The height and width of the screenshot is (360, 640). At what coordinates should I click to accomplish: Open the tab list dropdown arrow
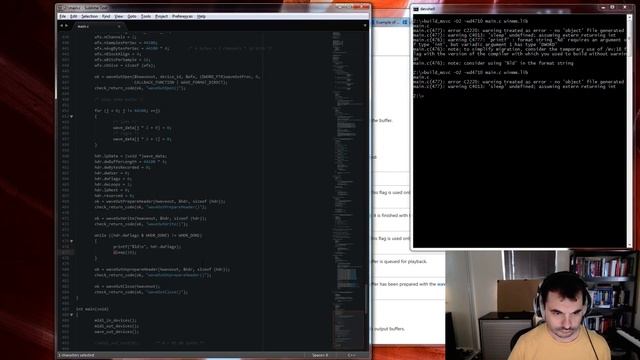(365, 26)
